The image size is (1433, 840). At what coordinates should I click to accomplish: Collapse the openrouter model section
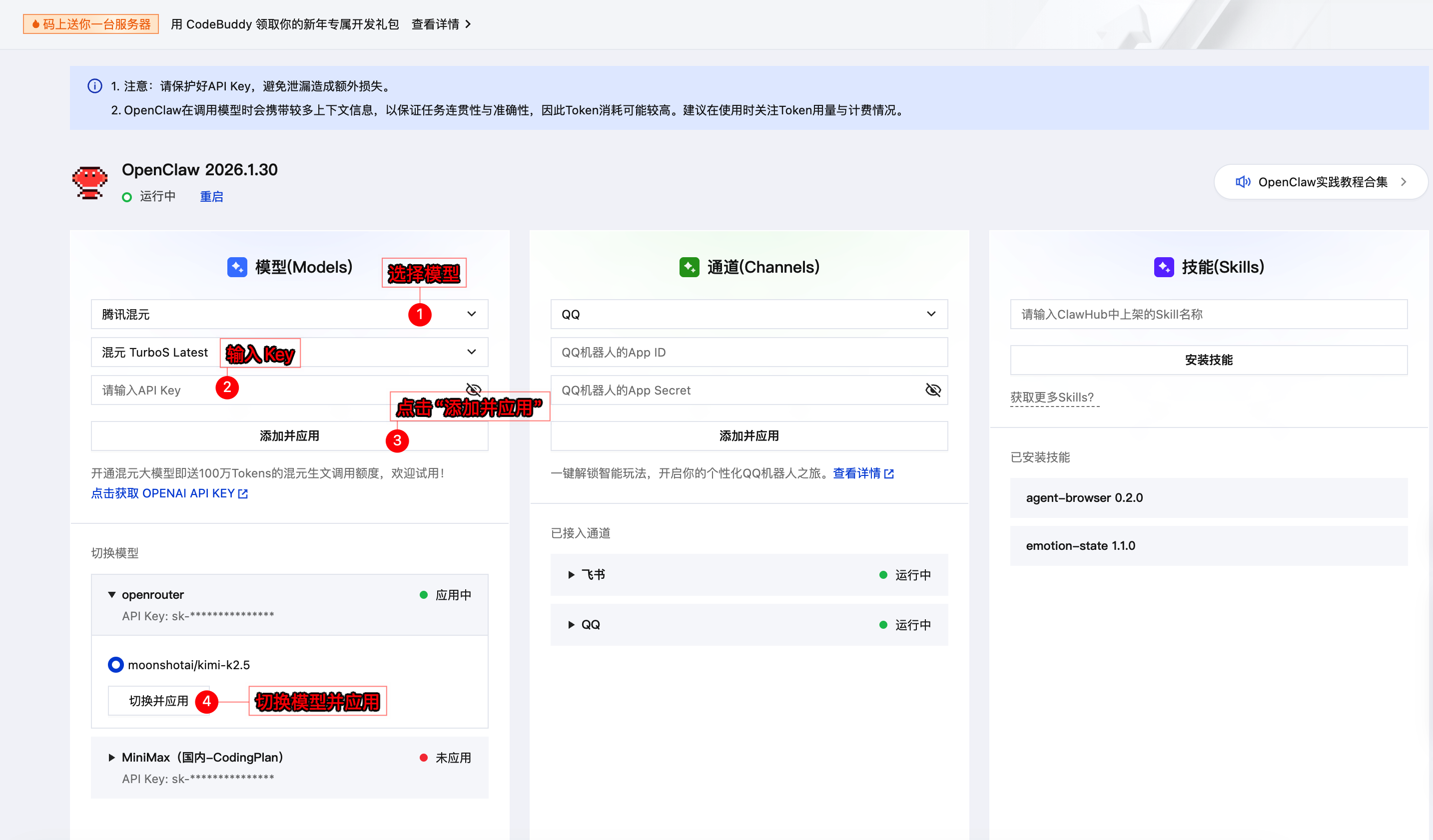pyautogui.click(x=111, y=594)
